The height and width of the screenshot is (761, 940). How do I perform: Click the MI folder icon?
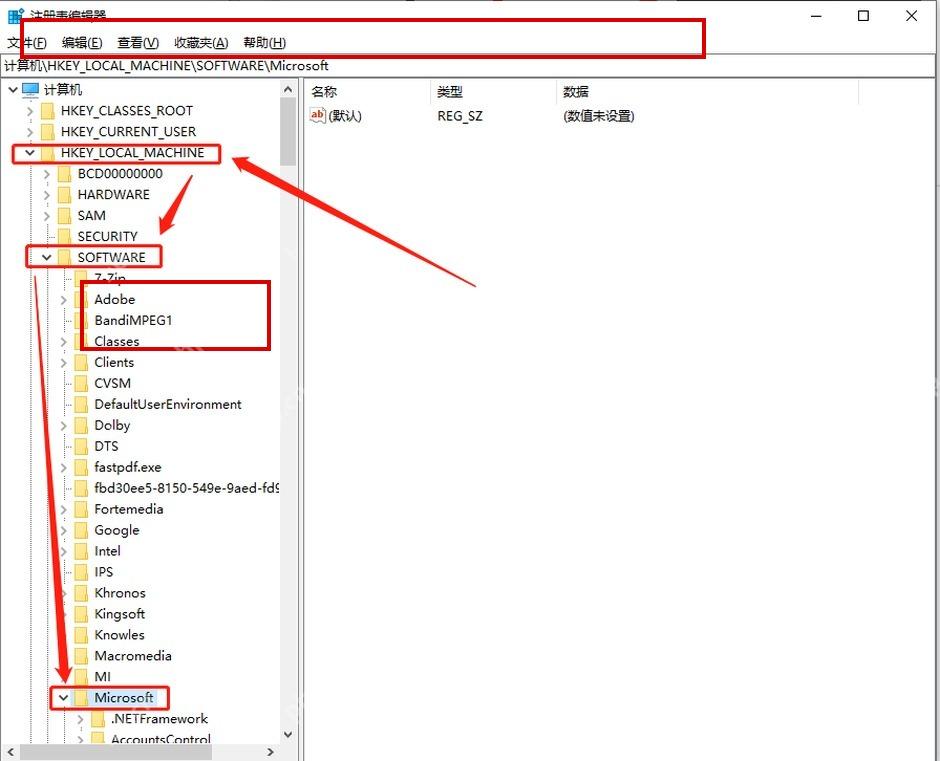(81, 677)
